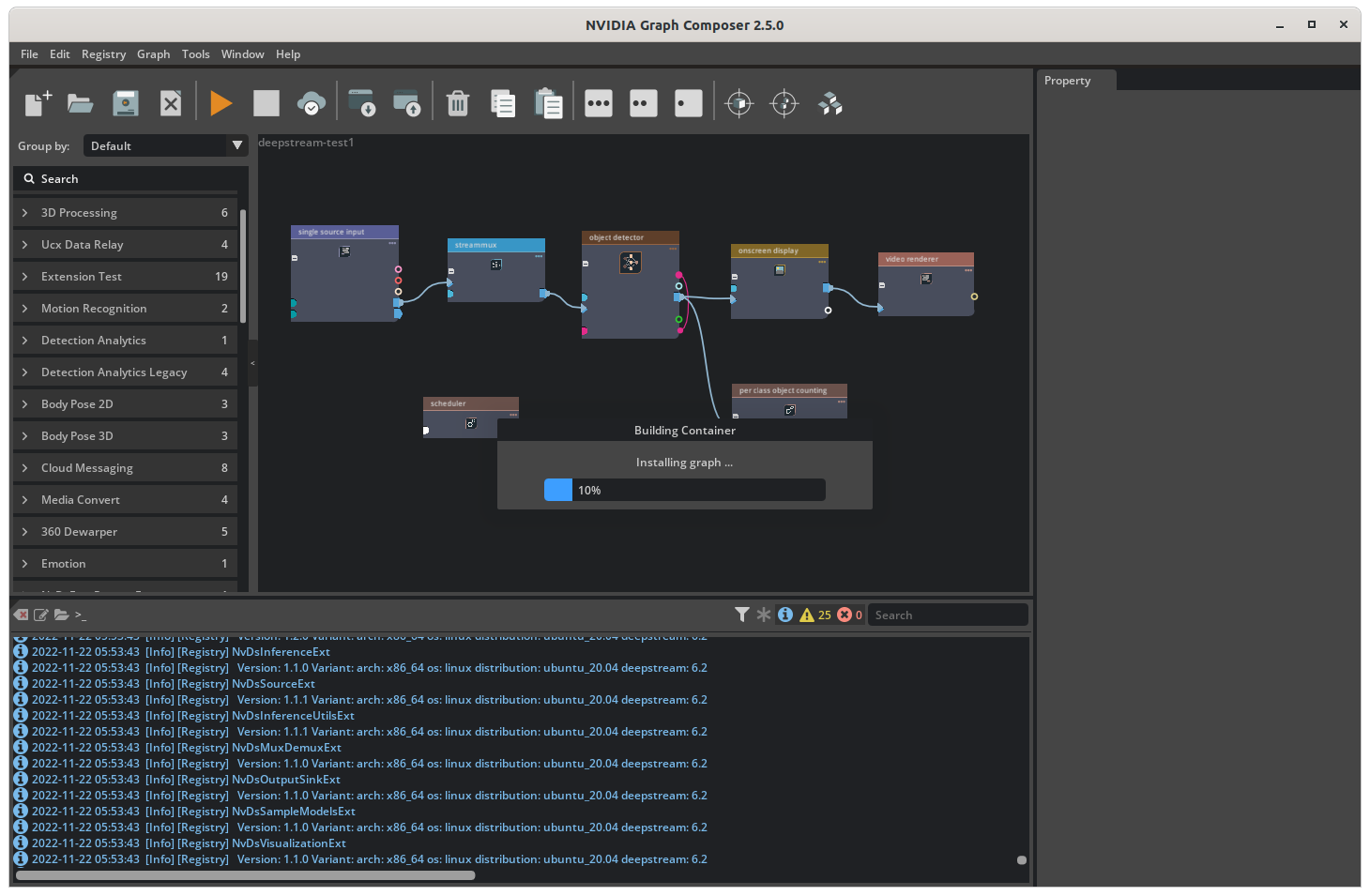Click the console horizontal scrollbar
1370x896 pixels.
point(246,875)
